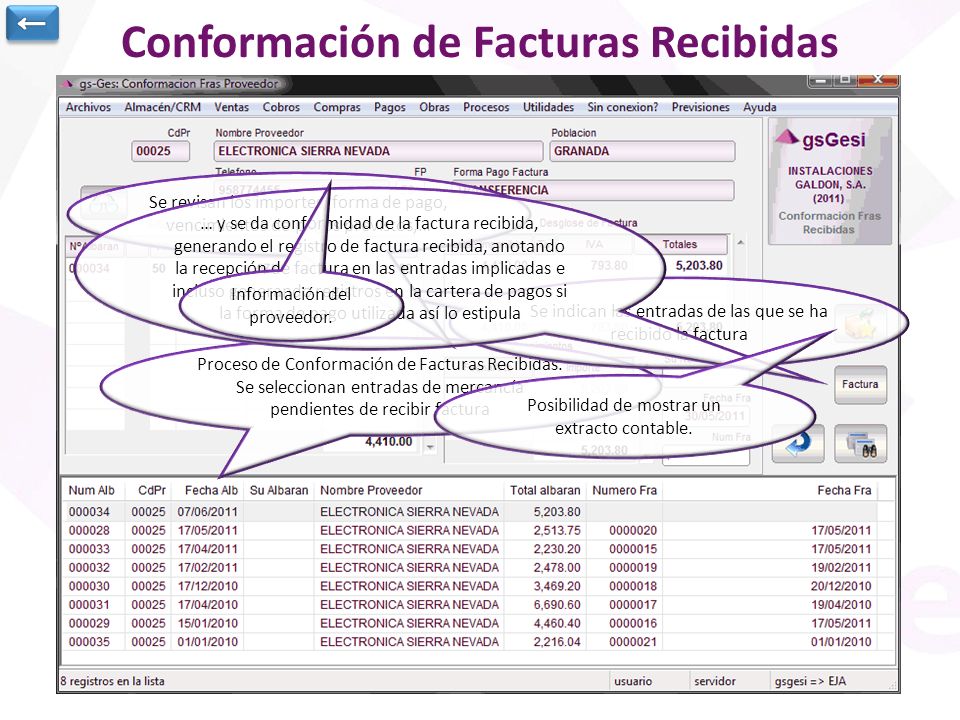Click Numero Fra value 0000021
This screenshot has width=960, height=720.
click(x=633, y=642)
